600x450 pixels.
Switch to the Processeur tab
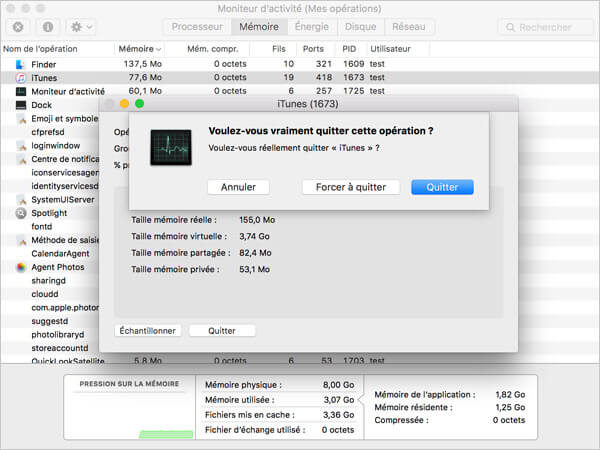tap(197, 27)
